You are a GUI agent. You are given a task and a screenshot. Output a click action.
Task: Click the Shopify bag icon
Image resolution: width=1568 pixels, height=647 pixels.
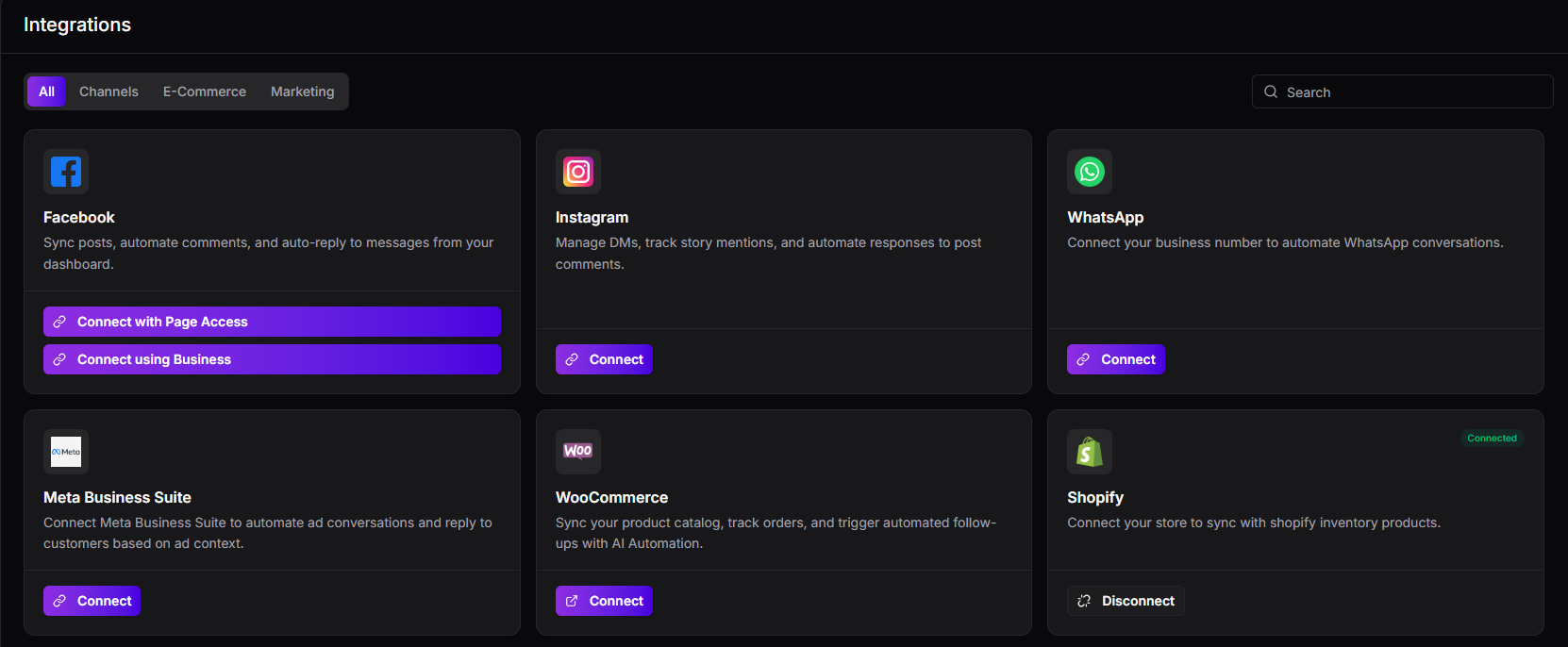(1090, 452)
